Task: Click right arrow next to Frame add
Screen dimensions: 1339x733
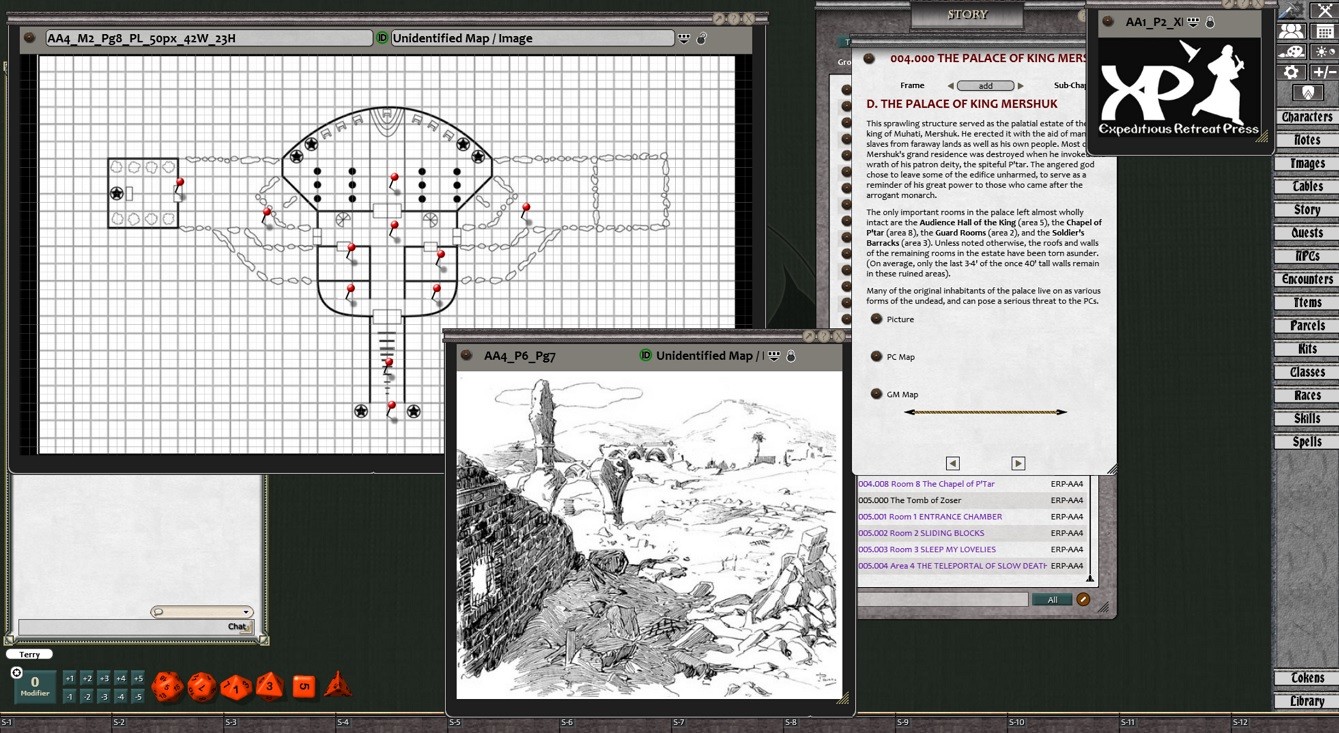Action: 1021,86
